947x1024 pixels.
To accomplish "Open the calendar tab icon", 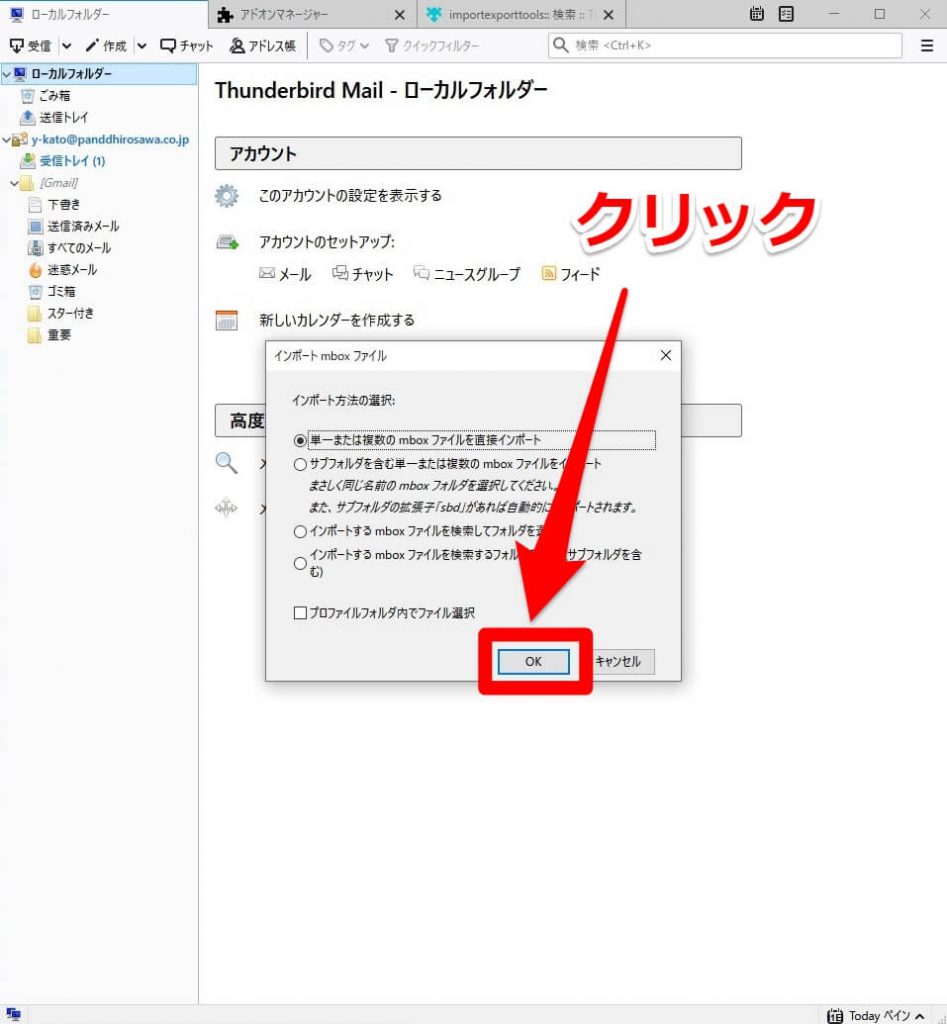I will pos(757,14).
